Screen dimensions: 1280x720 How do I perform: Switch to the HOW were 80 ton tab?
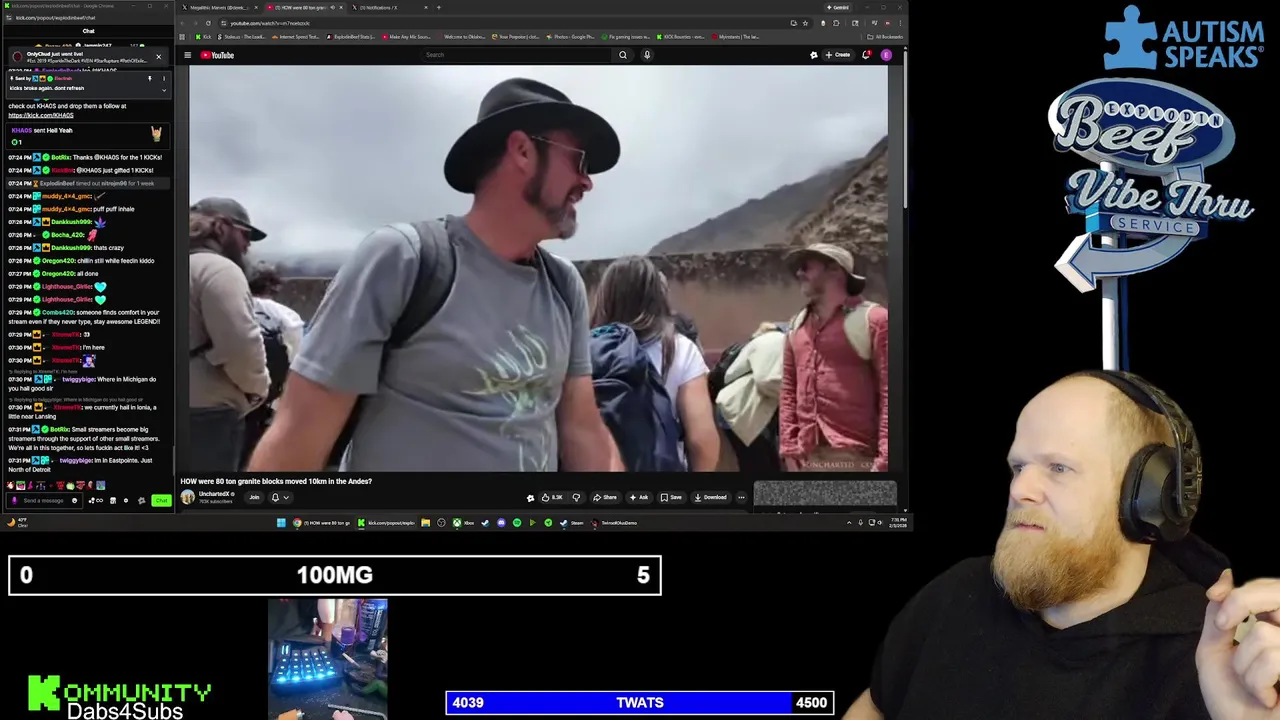point(303,7)
